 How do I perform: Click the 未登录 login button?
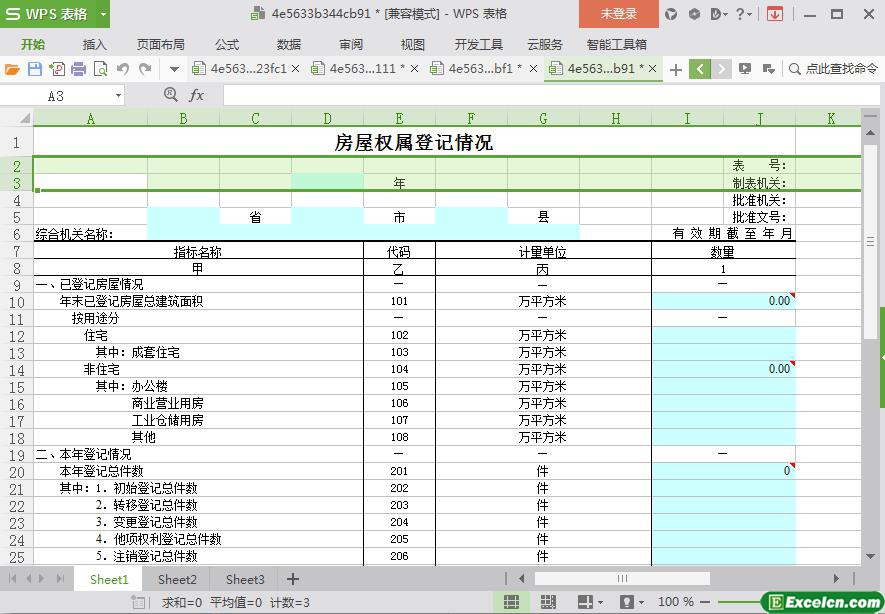[x=618, y=14]
